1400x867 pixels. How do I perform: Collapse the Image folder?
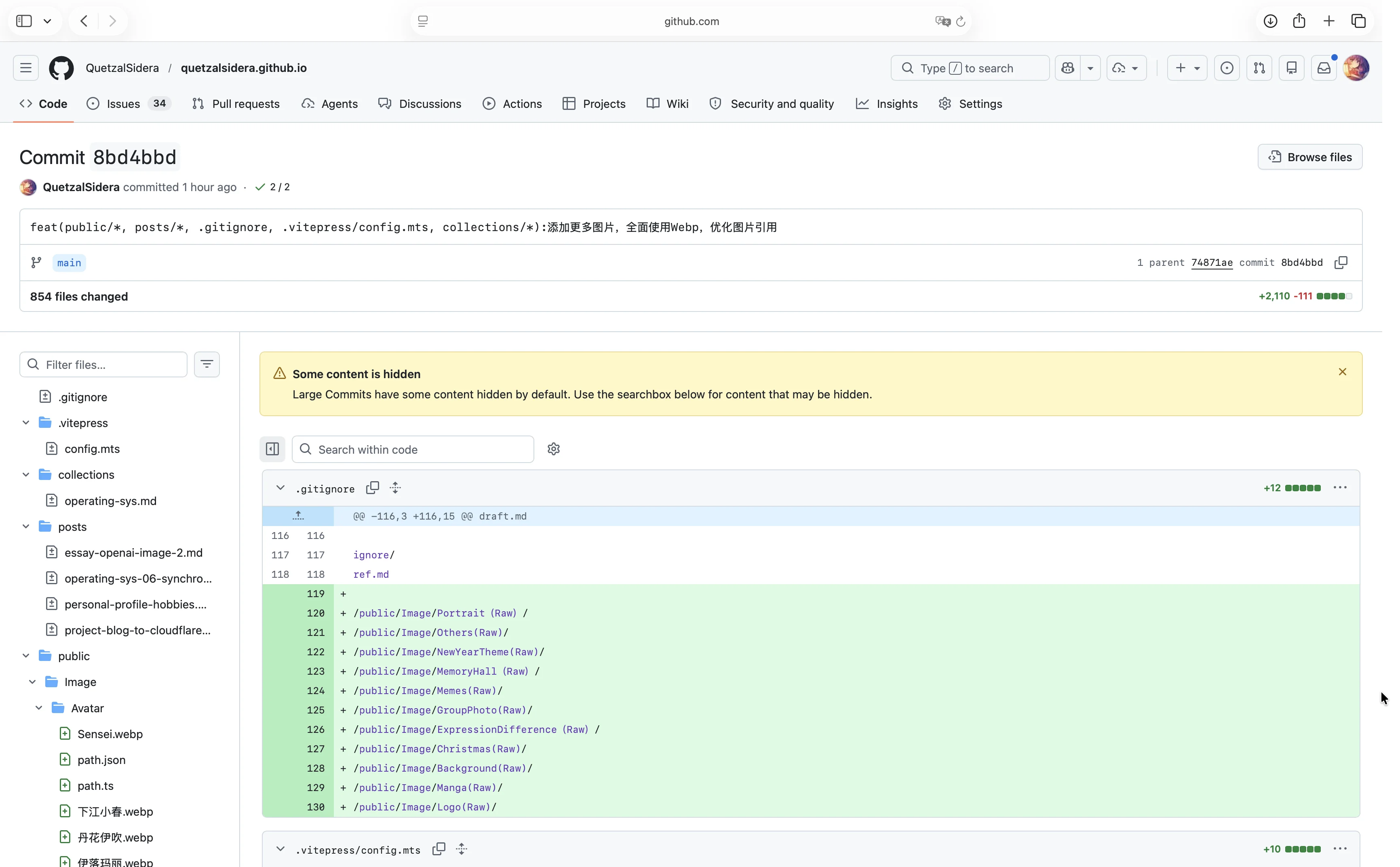[x=32, y=682]
